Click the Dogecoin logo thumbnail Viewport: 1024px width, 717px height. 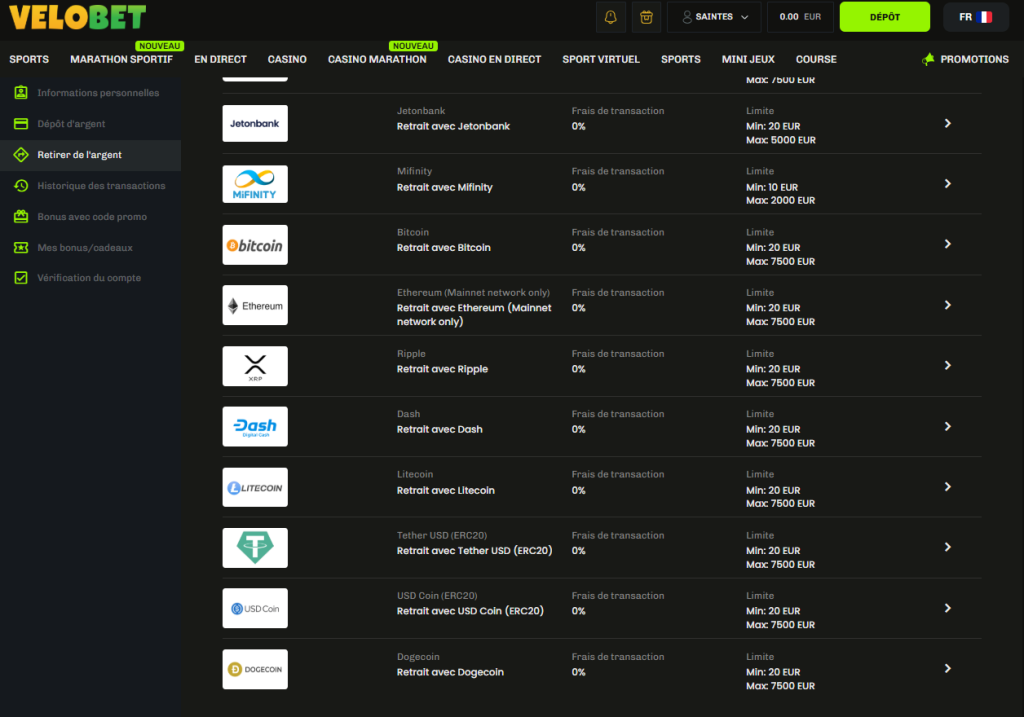coord(255,669)
